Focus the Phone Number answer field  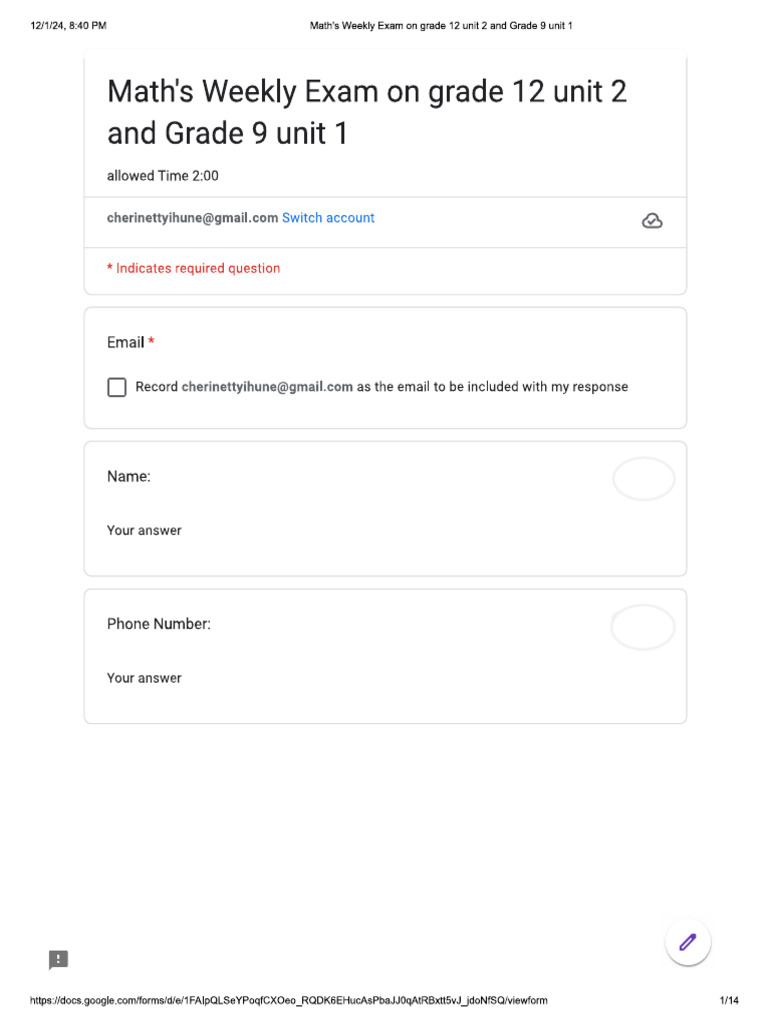(145, 678)
